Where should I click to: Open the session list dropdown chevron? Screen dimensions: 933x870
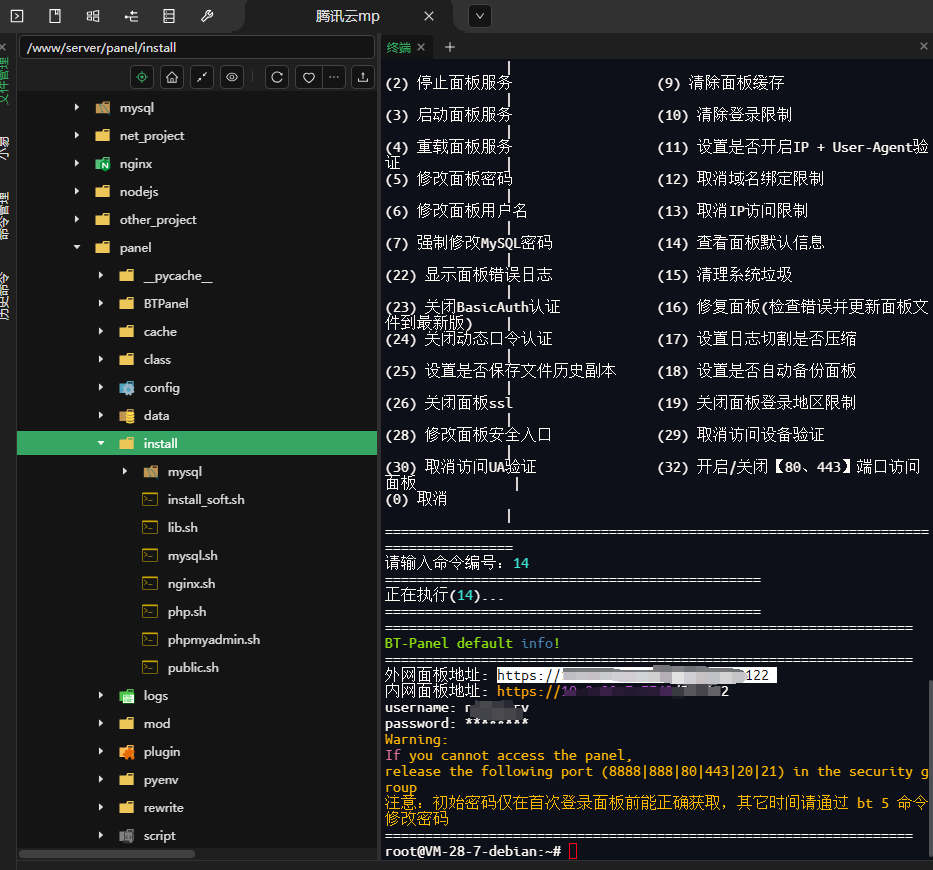[480, 16]
